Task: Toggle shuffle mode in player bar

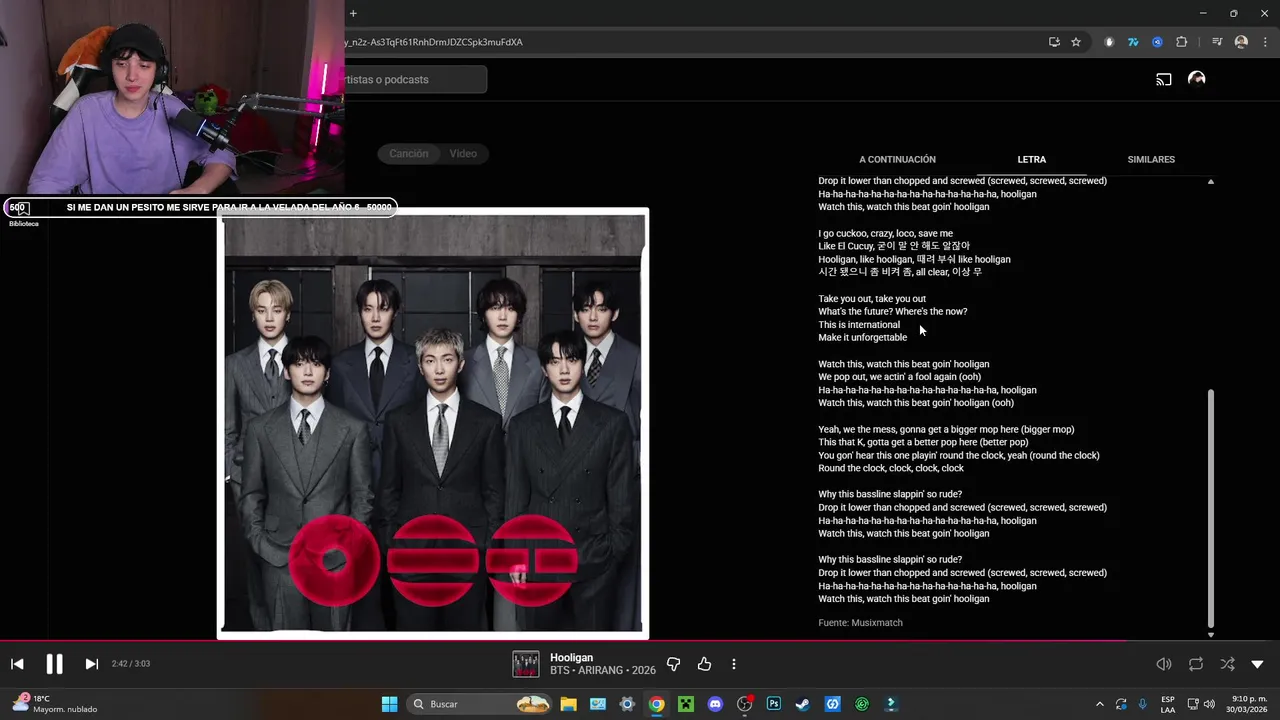Action: point(1227,664)
